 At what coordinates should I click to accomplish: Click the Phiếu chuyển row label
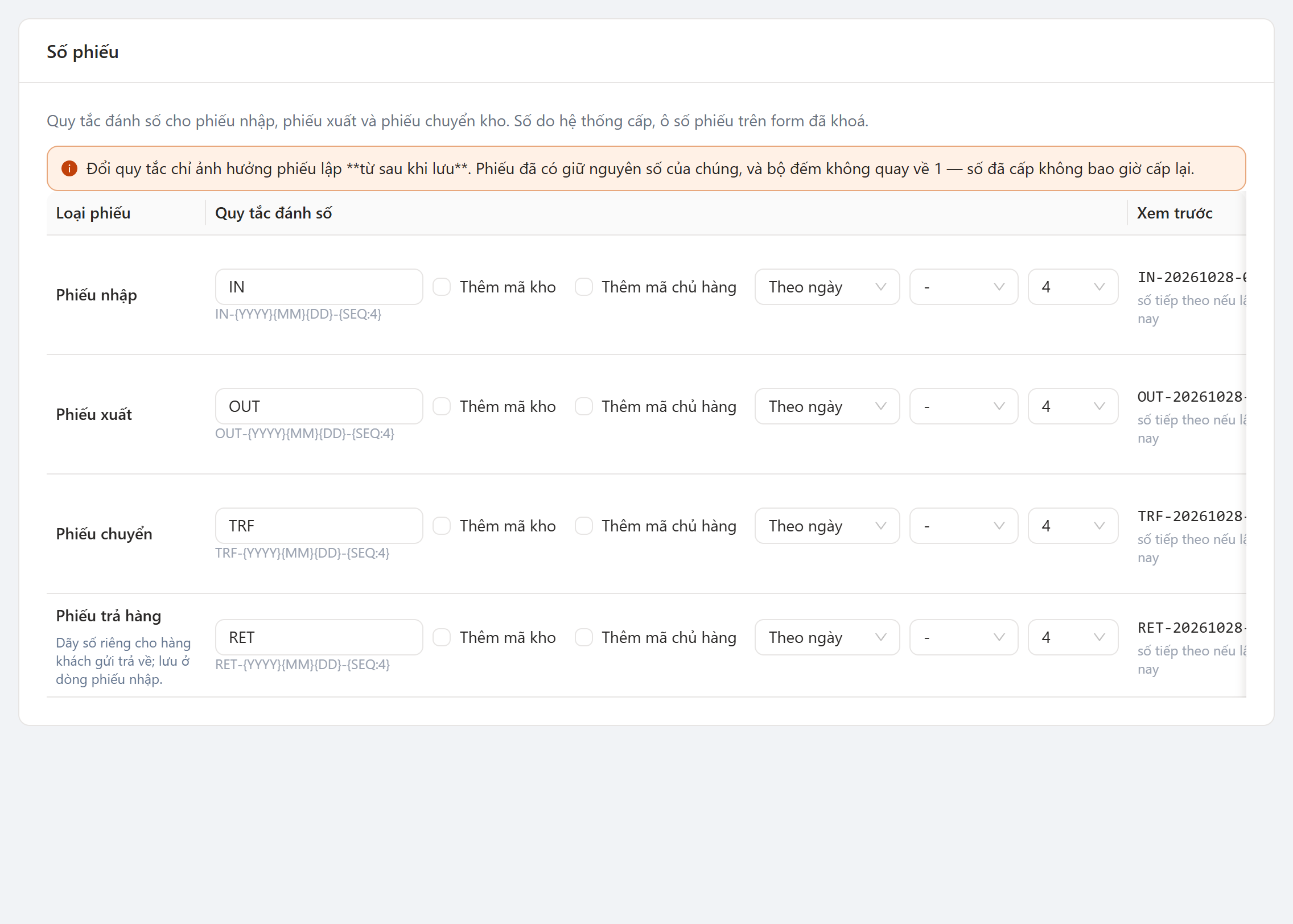pyautogui.click(x=104, y=534)
